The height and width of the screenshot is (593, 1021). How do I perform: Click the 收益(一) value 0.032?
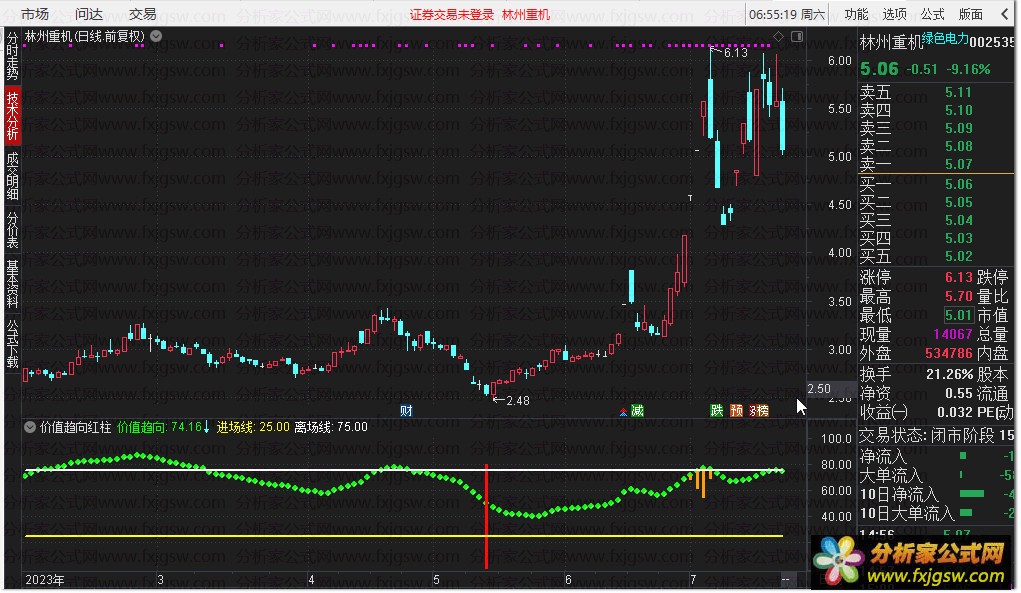955,412
